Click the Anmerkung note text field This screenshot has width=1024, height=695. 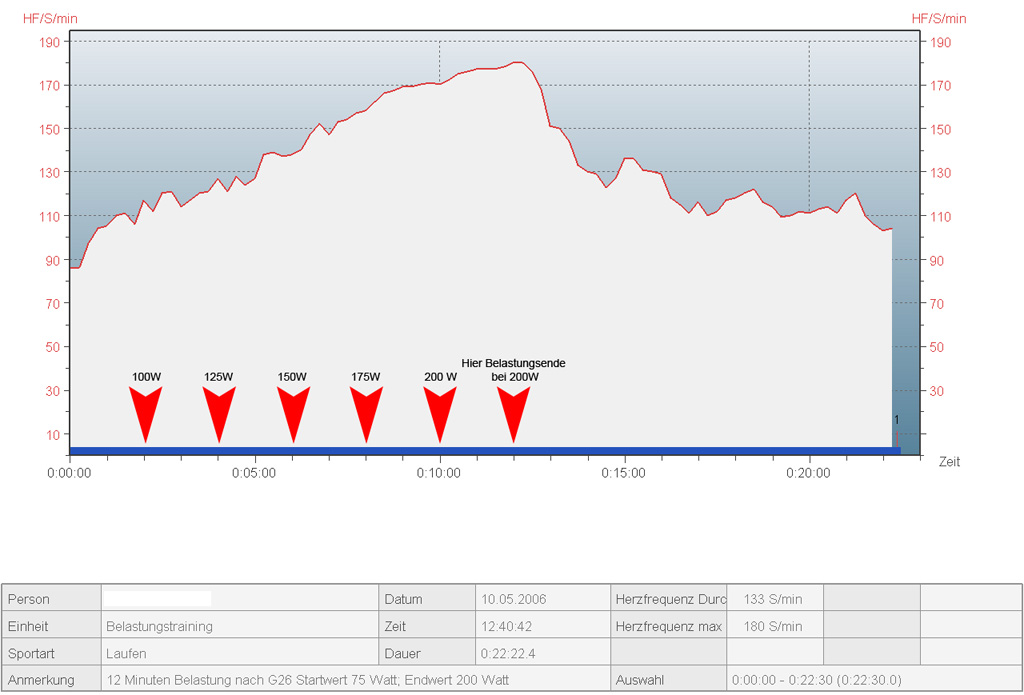pos(308,680)
